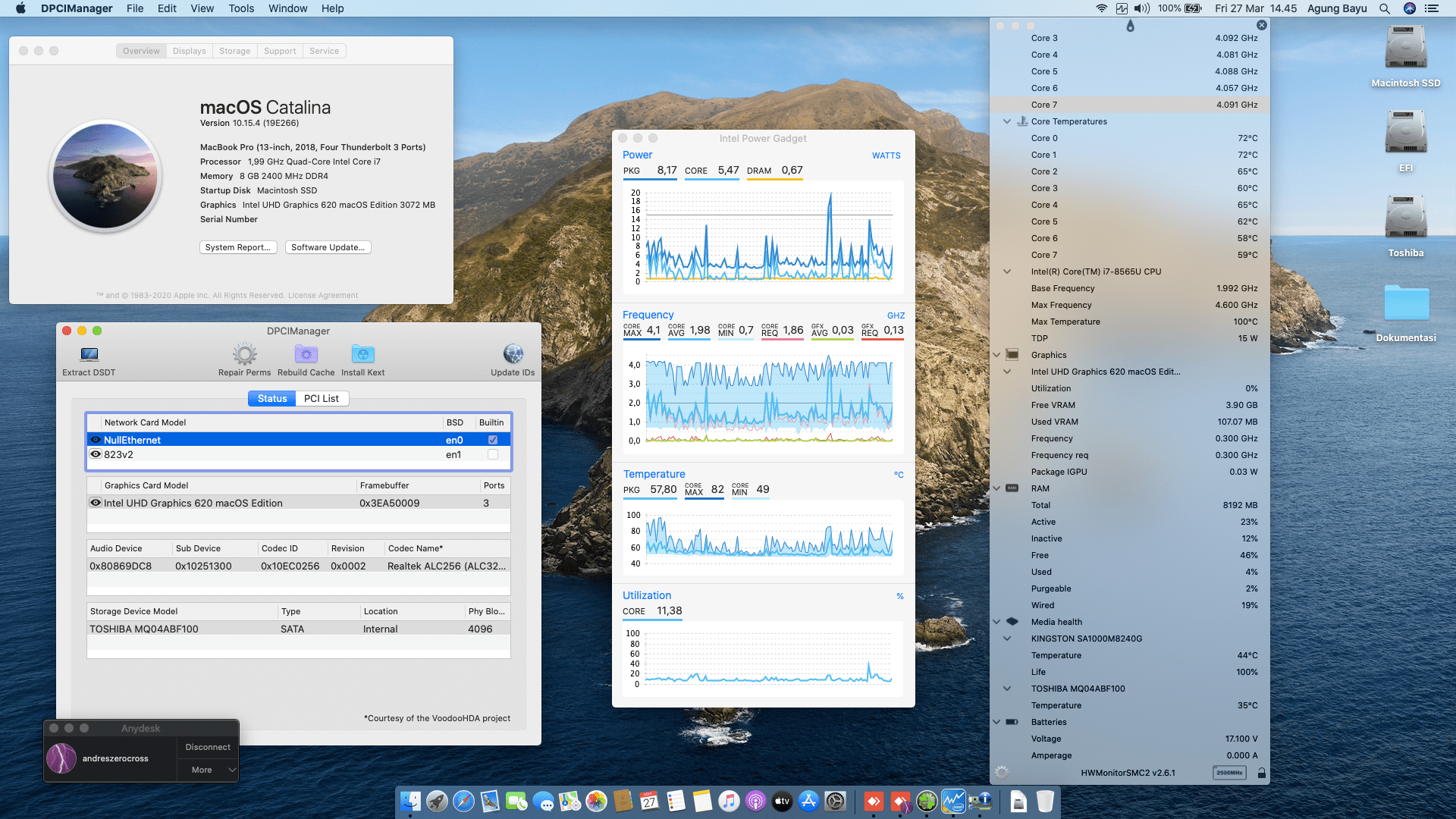Open HWMonitorSMC2 preferences gear icon
The height and width of the screenshot is (819, 1456).
(1002, 773)
